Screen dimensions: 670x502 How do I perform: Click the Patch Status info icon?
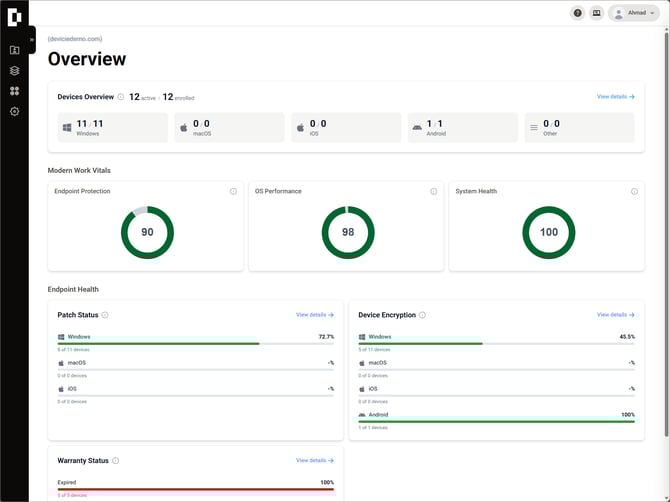click(105, 315)
